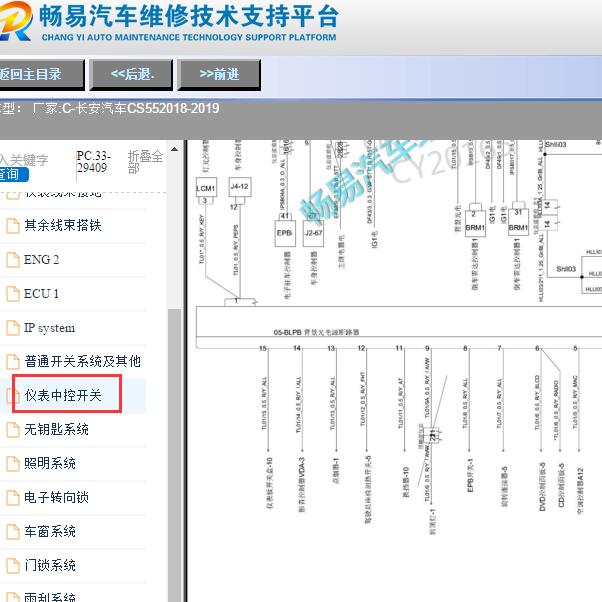
Task: Click the document icon beside ECU 1
Action: [x=13, y=294]
